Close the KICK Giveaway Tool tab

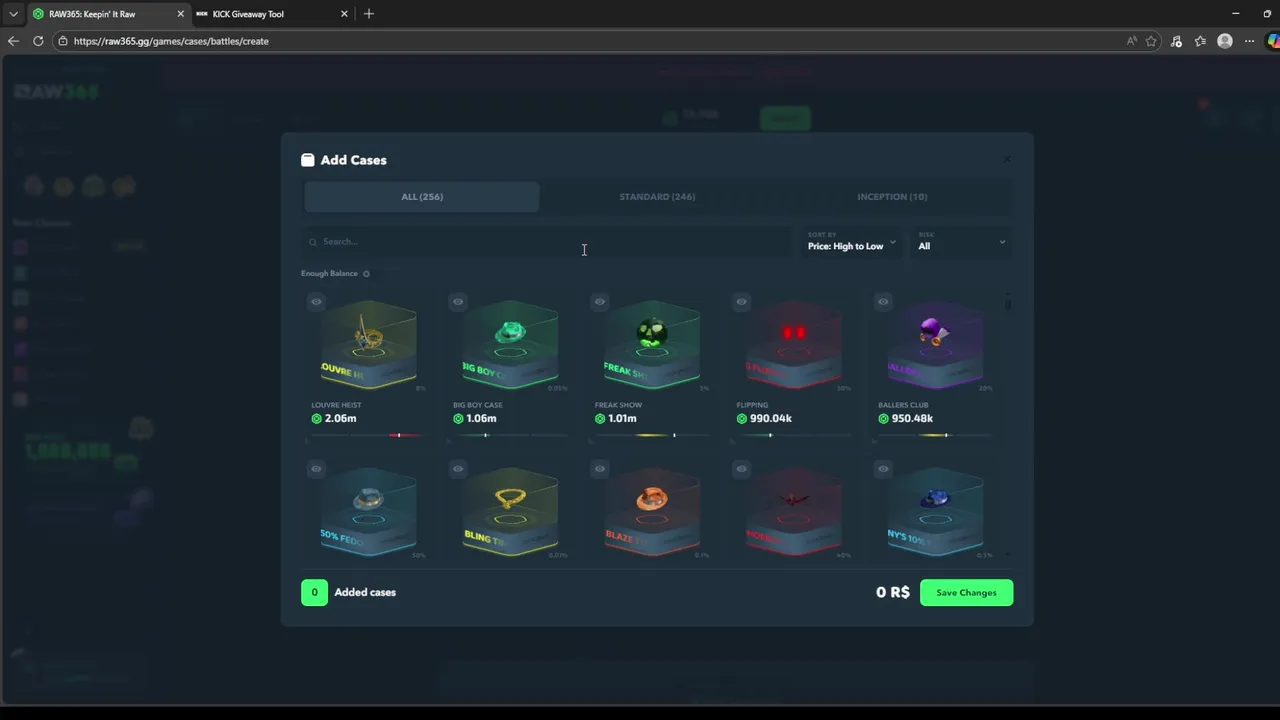pyautogui.click(x=344, y=14)
